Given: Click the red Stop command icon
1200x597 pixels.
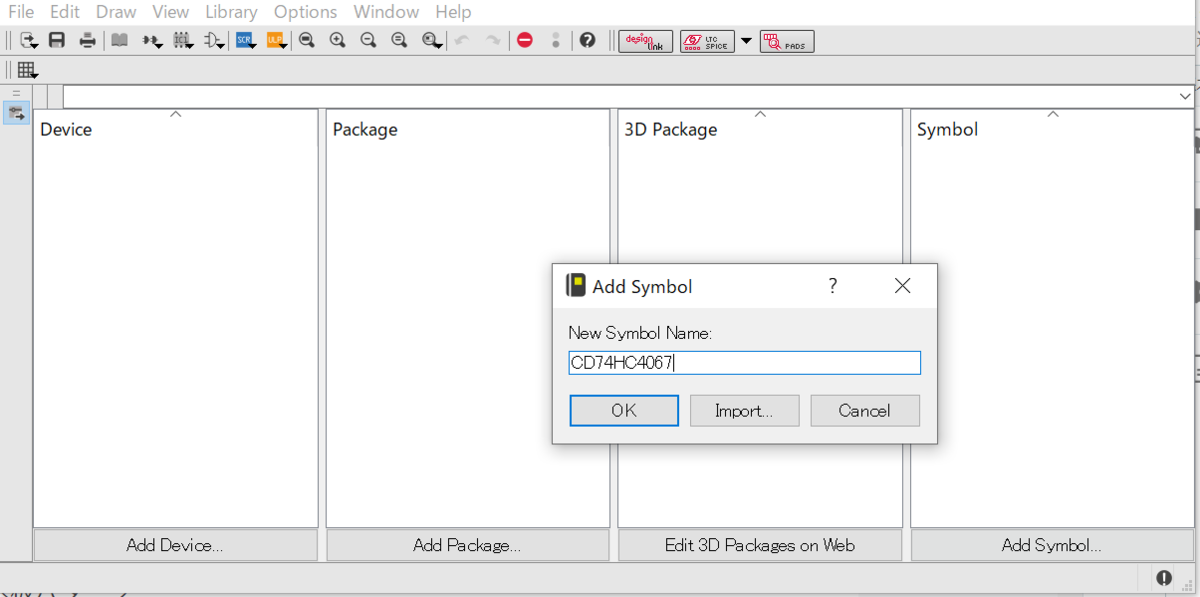Looking at the screenshot, I should (525, 41).
